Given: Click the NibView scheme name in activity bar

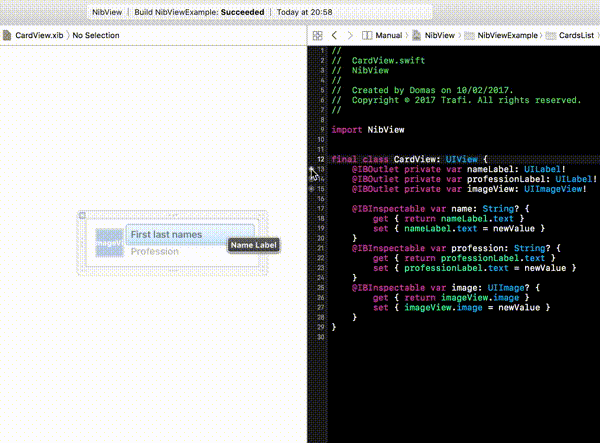Looking at the screenshot, I should (107, 12).
